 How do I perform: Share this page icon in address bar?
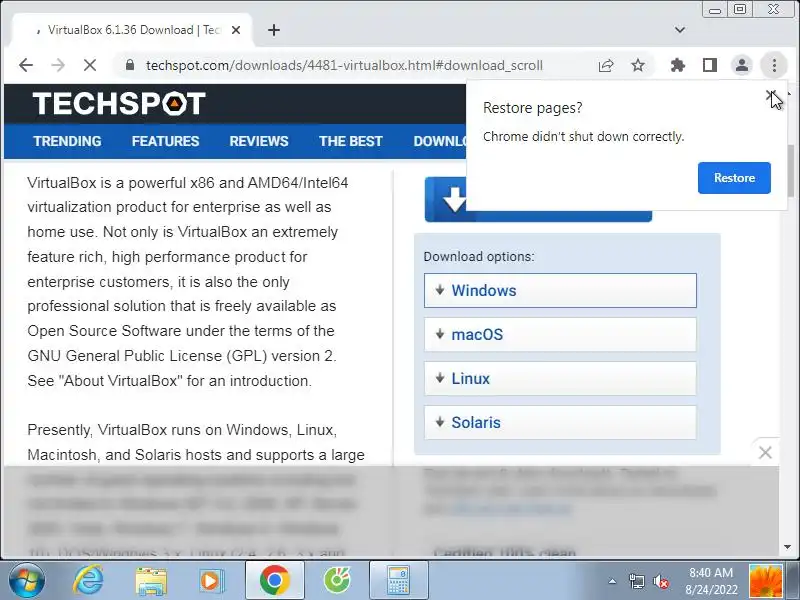(606, 65)
